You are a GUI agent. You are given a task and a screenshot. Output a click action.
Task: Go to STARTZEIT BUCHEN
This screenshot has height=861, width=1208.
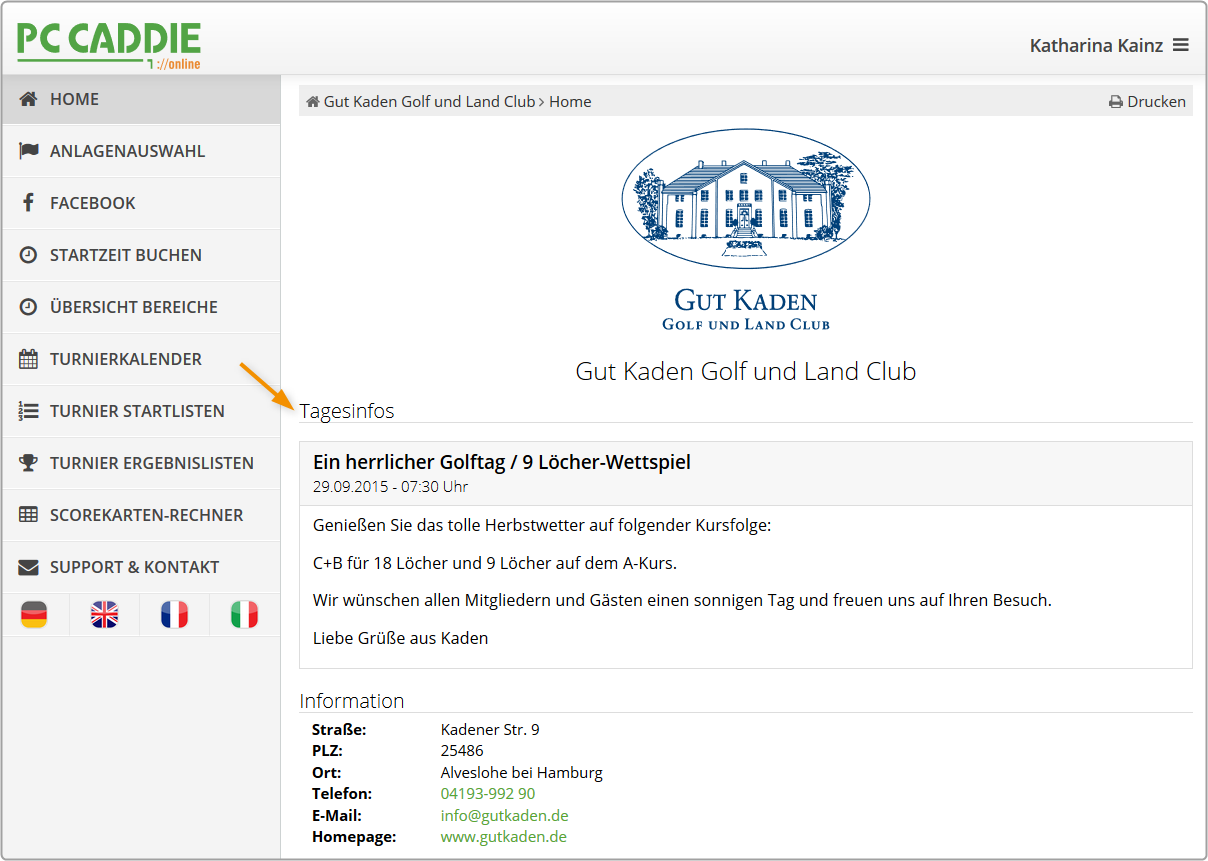(x=141, y=255)
